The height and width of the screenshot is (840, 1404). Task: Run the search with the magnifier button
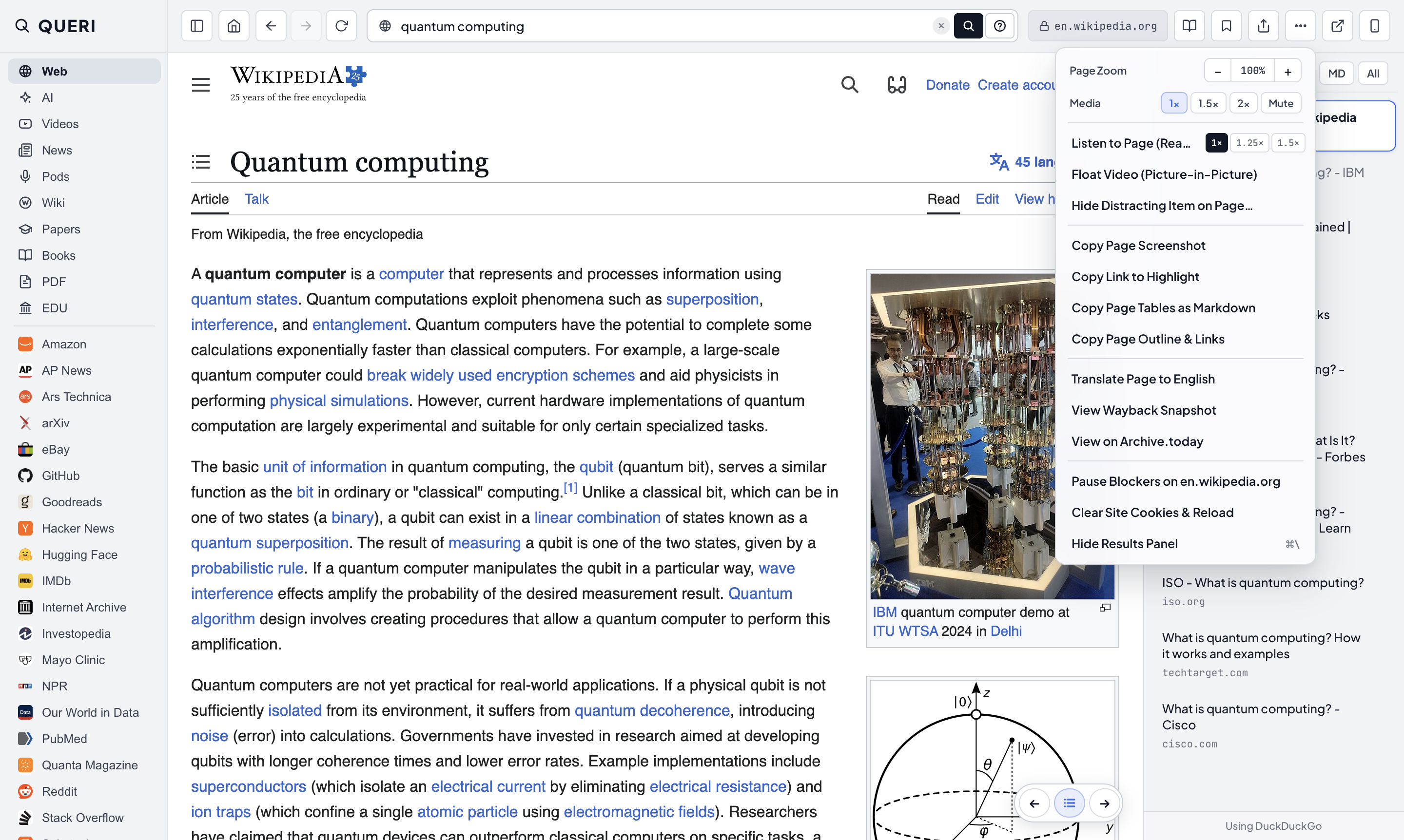pos(969,26)
